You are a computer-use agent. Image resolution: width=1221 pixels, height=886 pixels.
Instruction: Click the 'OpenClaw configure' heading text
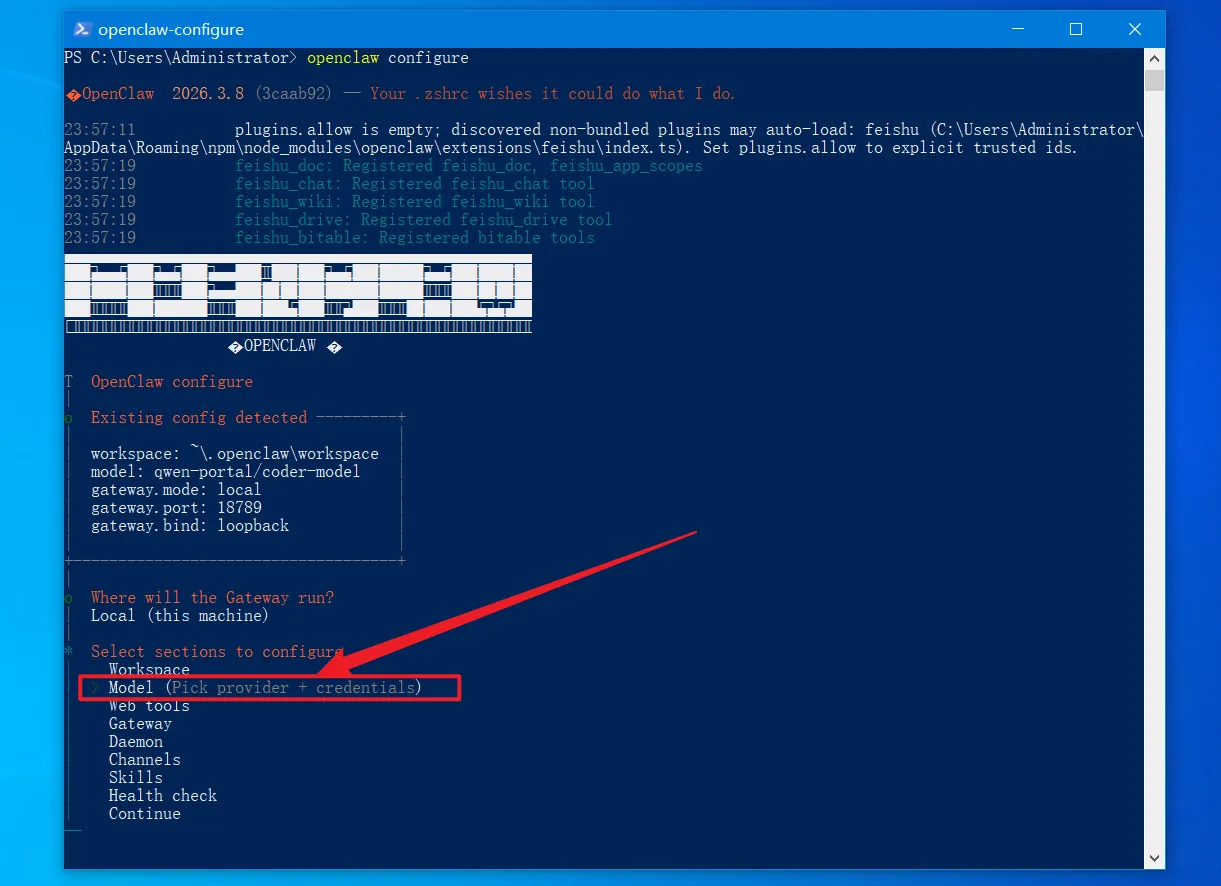click(x=172, y=381)
